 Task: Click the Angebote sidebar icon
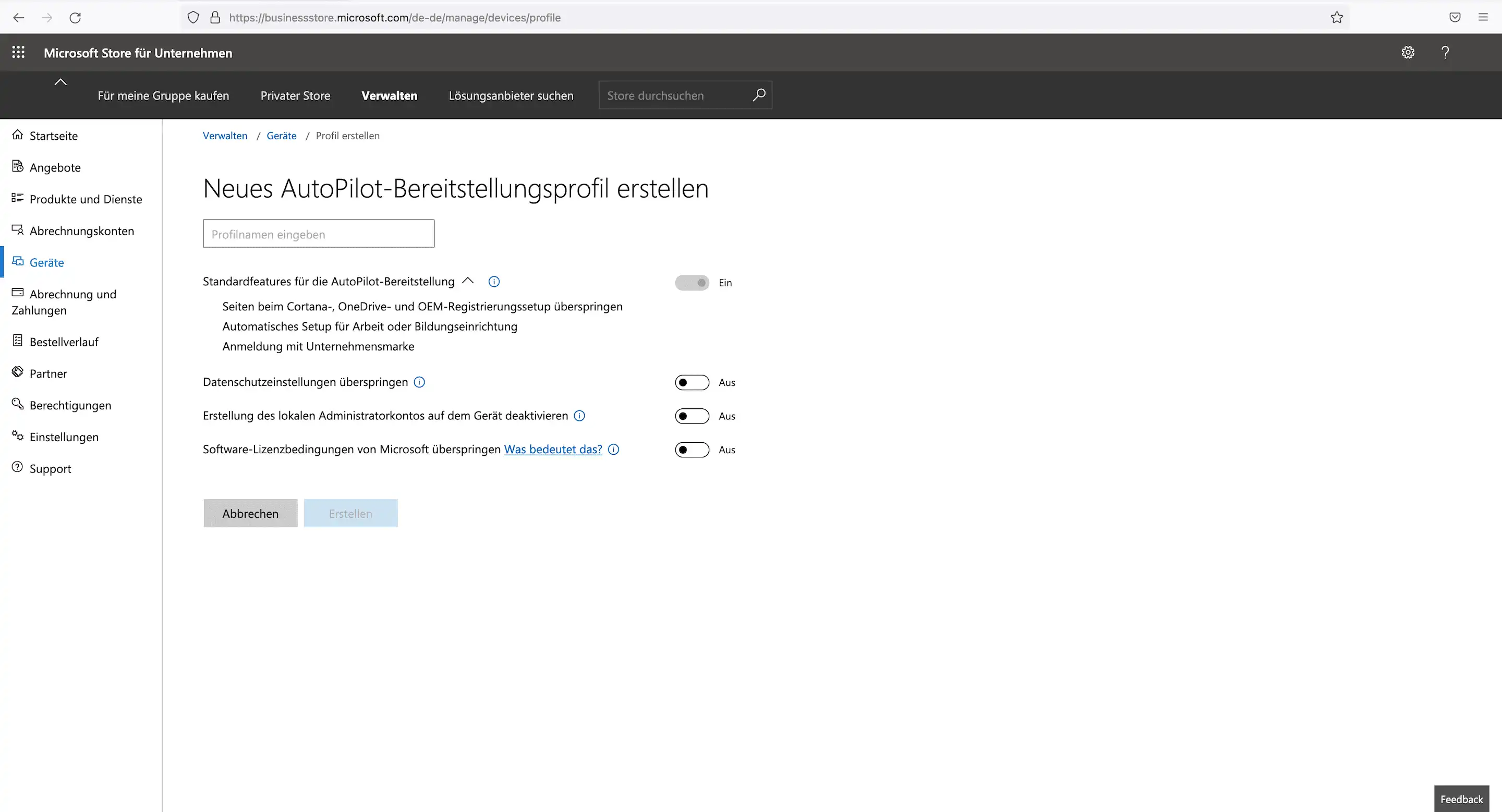[x=18, y=166]
